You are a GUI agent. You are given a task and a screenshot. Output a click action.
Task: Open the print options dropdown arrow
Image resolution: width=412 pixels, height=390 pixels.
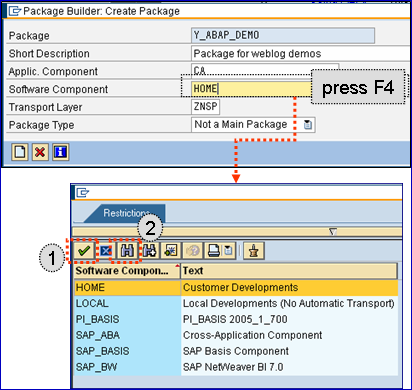(x=229, y=250)
